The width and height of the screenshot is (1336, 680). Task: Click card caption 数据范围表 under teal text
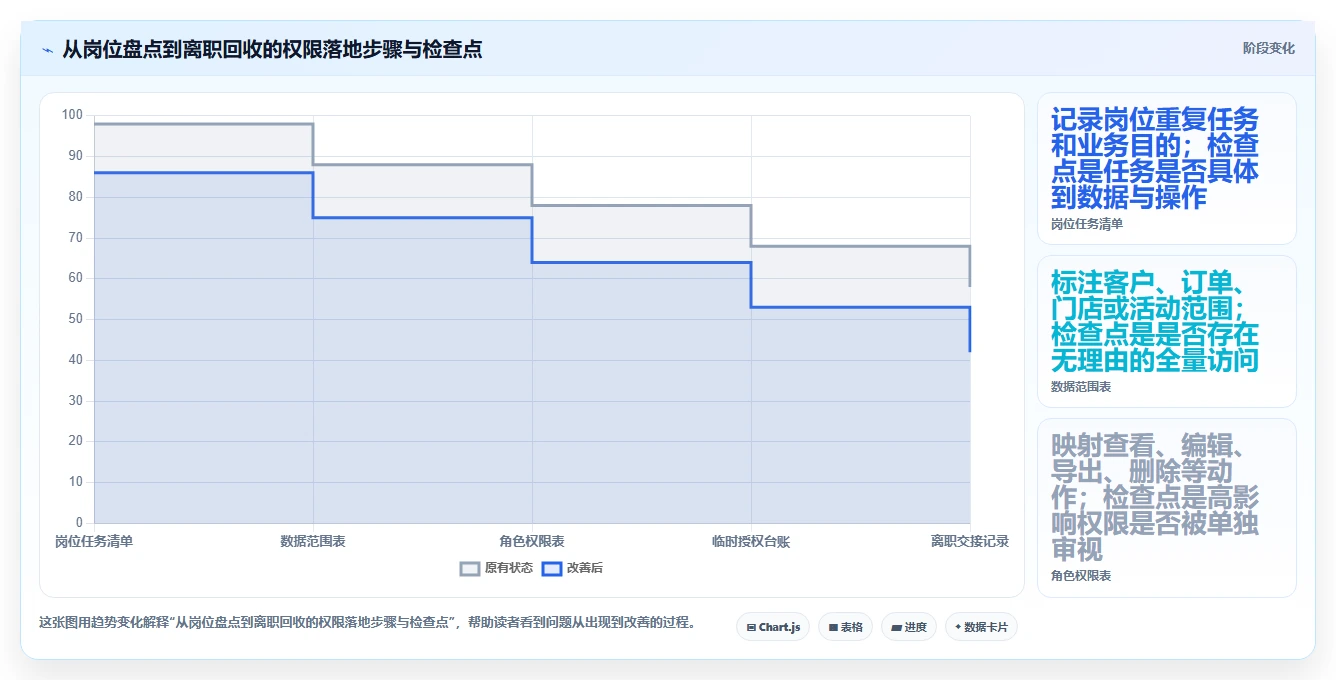[x=1081, y=386]
